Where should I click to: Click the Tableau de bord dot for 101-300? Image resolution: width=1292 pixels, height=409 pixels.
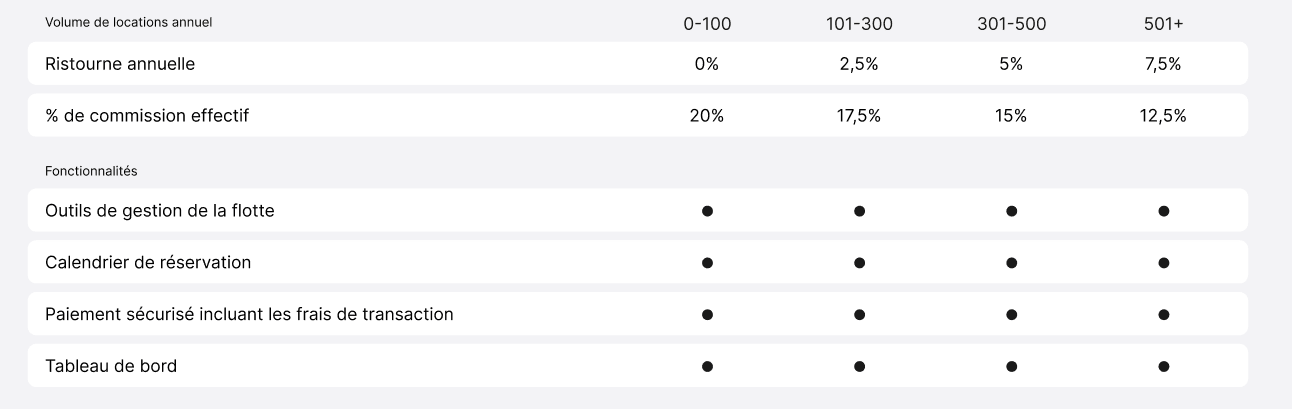[859, 366]
